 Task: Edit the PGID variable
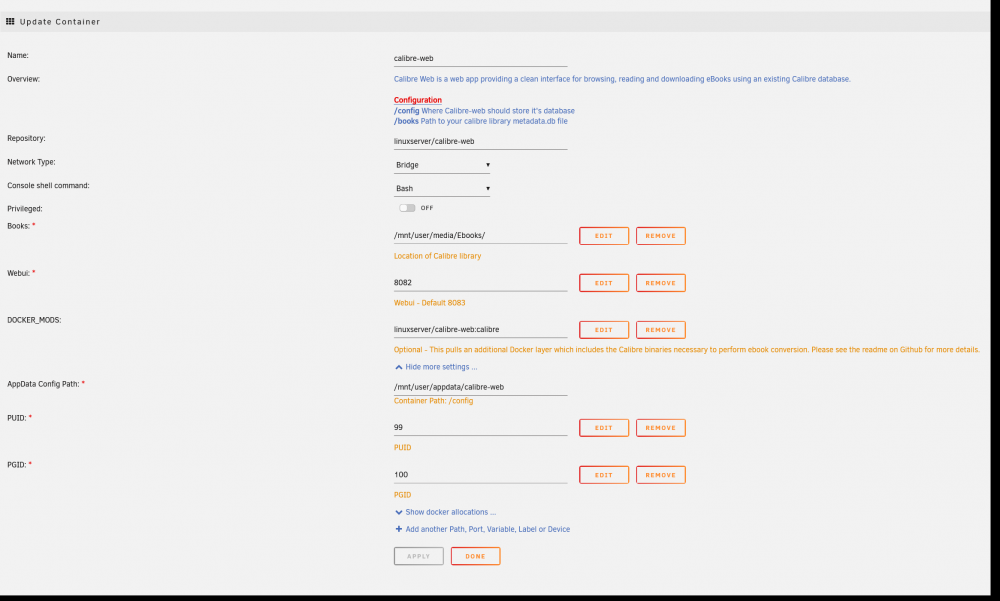(603, 475)
